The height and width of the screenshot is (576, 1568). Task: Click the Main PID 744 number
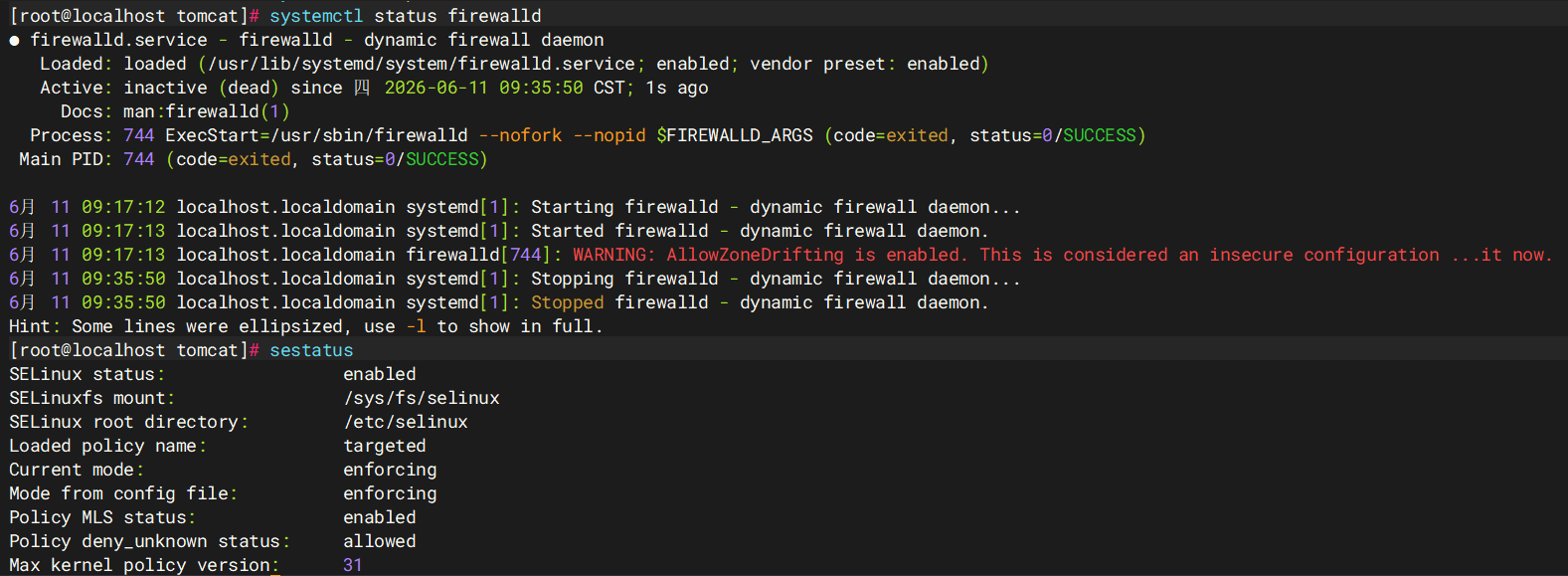[x=139, y=159]
